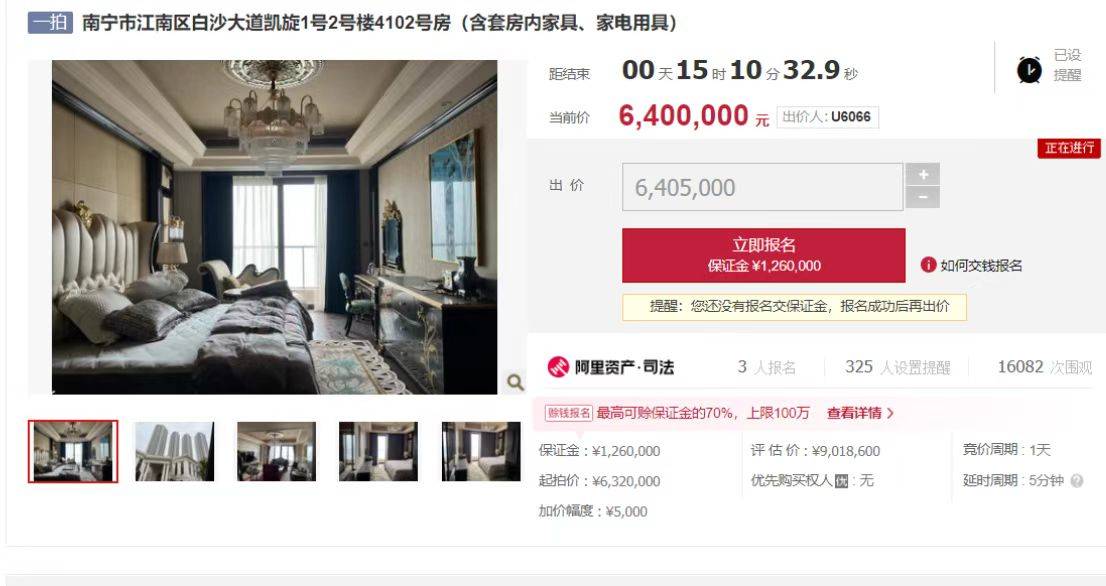Click the 优 badge next to 优先购买权人

pos(841,481)
